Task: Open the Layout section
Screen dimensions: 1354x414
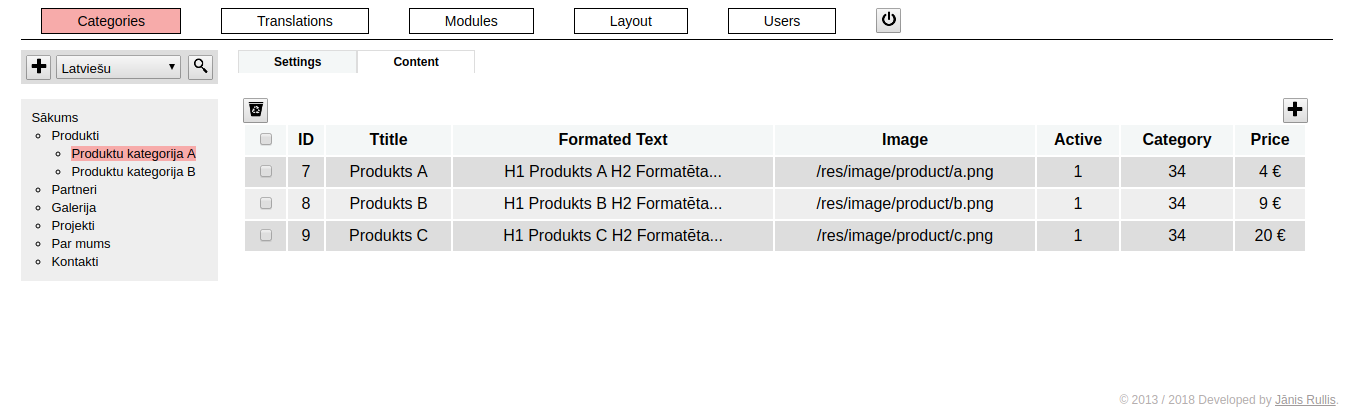Action: click(631, 21)
